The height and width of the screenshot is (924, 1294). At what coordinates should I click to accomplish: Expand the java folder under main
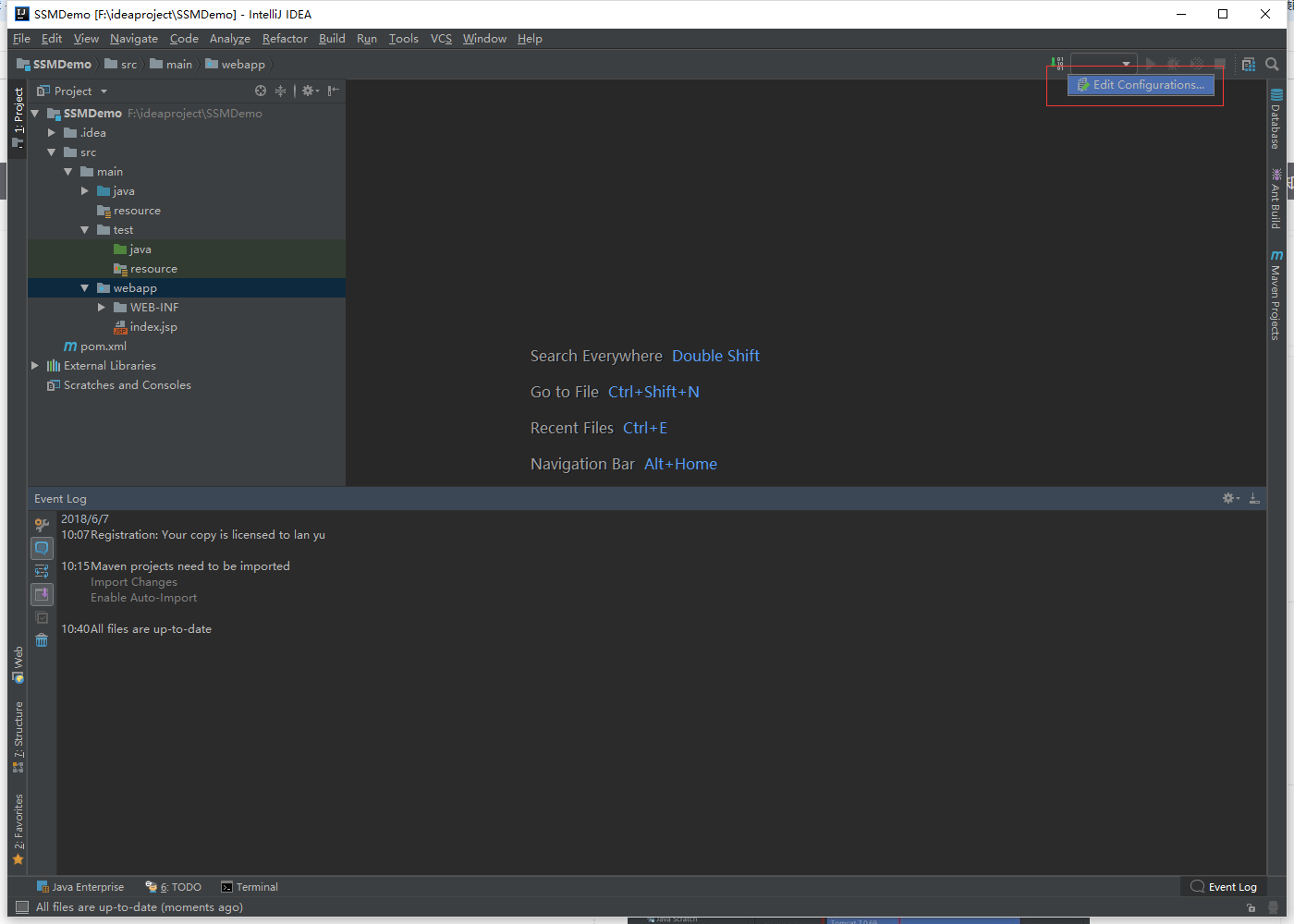[x=85, y=191]
